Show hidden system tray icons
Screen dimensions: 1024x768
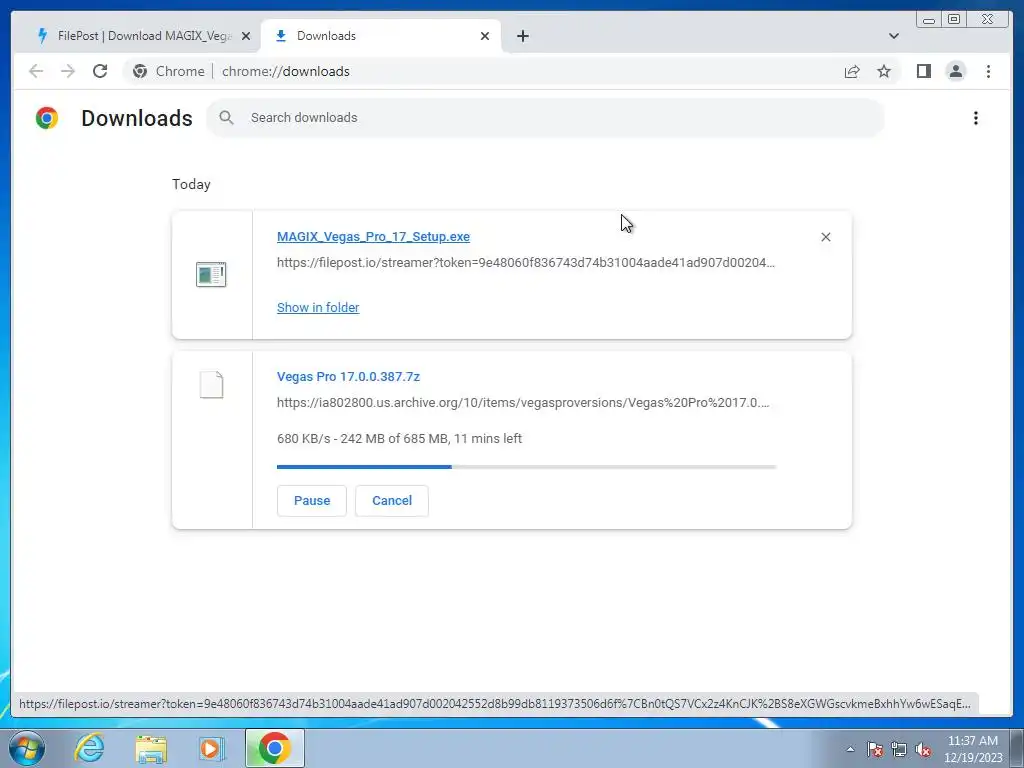(850, 749)
